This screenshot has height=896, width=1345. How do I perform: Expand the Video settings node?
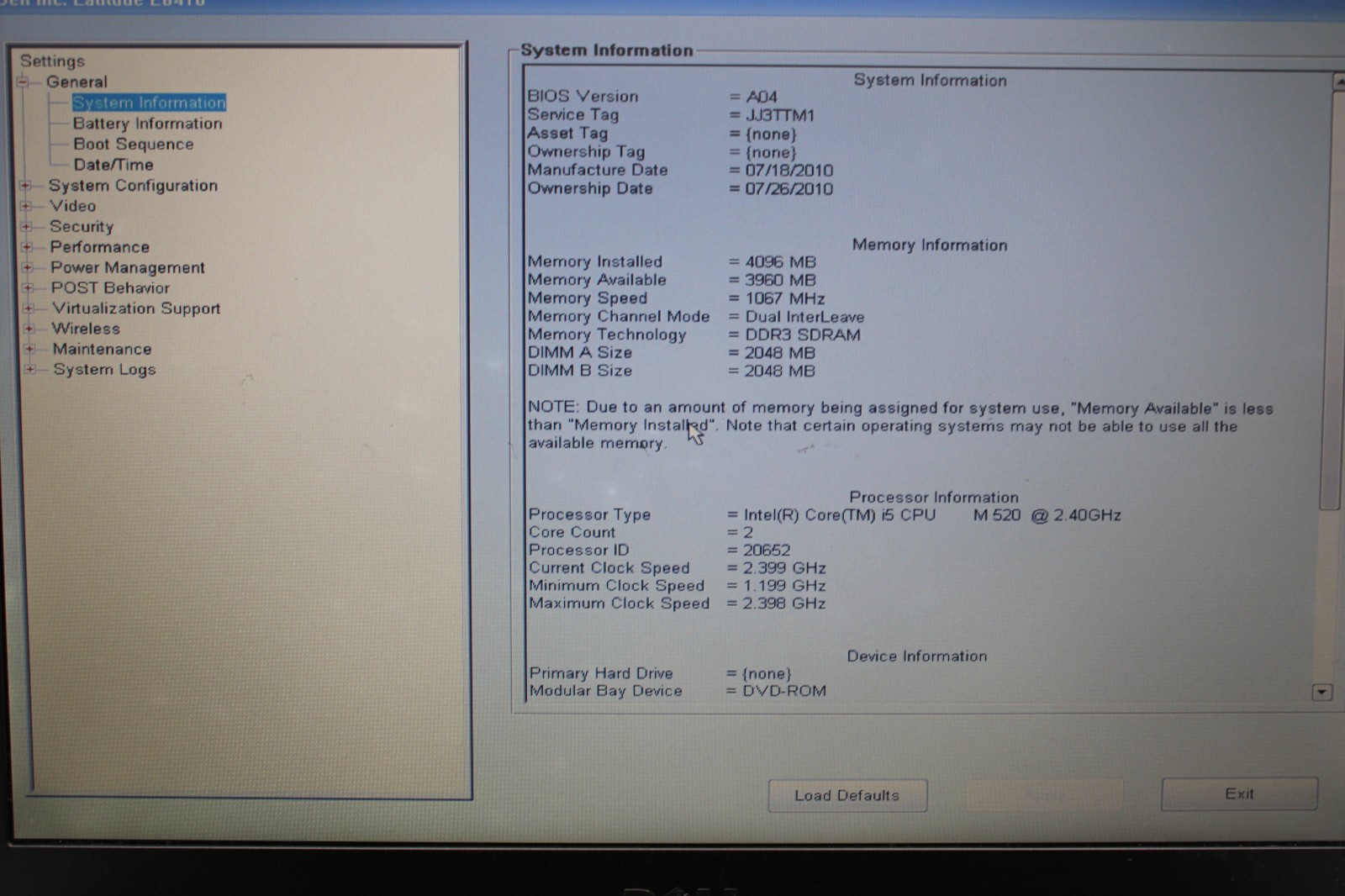[26, 206]
